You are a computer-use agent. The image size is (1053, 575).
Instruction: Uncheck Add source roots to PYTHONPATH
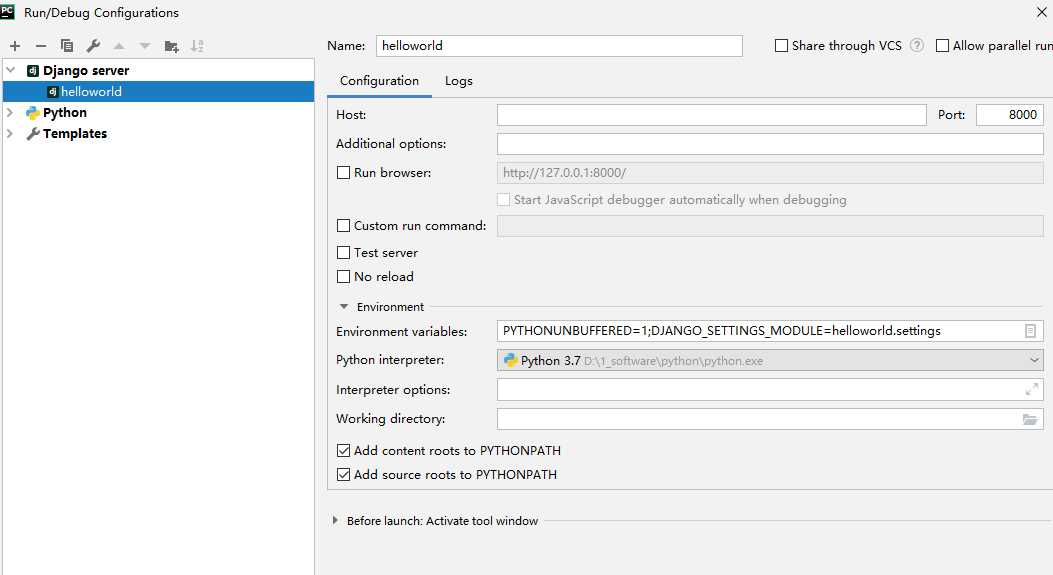point(343,475)
